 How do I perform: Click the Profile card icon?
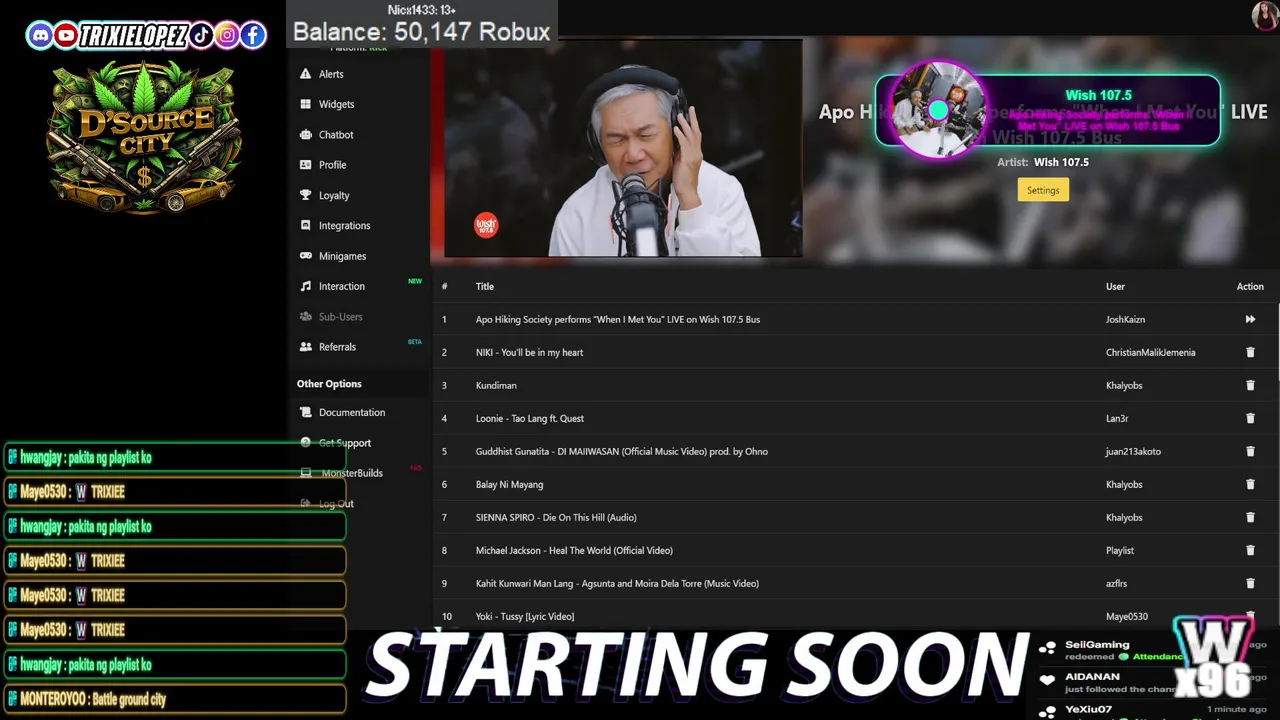(306, 165)
